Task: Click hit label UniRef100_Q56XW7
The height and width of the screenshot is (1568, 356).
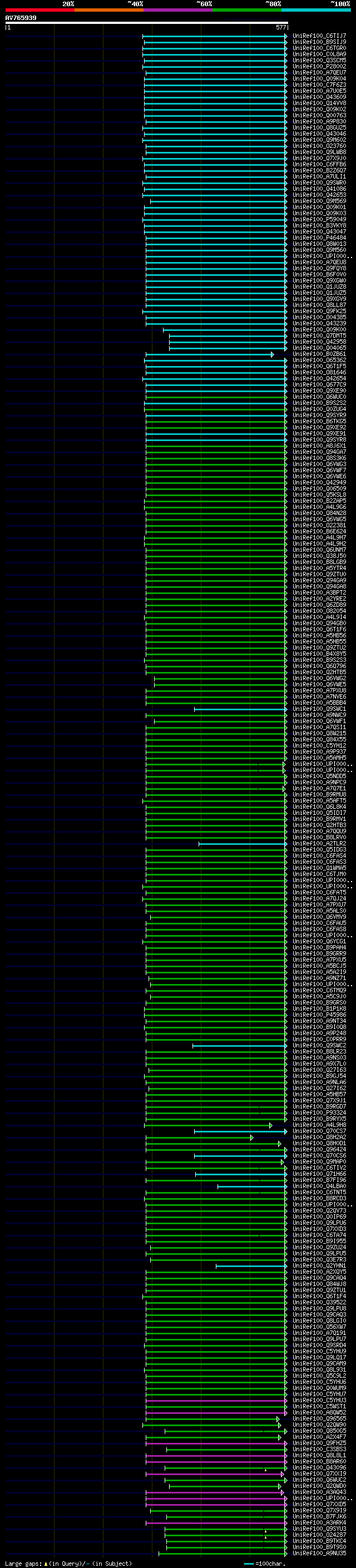Action: pos(319,1327)
